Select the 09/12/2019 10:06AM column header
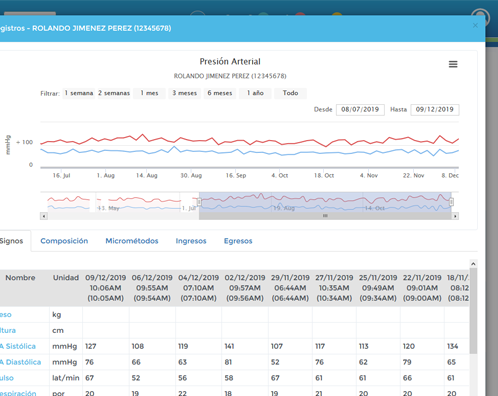The width and height of the screenshot is (498, 396). coord(106,288)
